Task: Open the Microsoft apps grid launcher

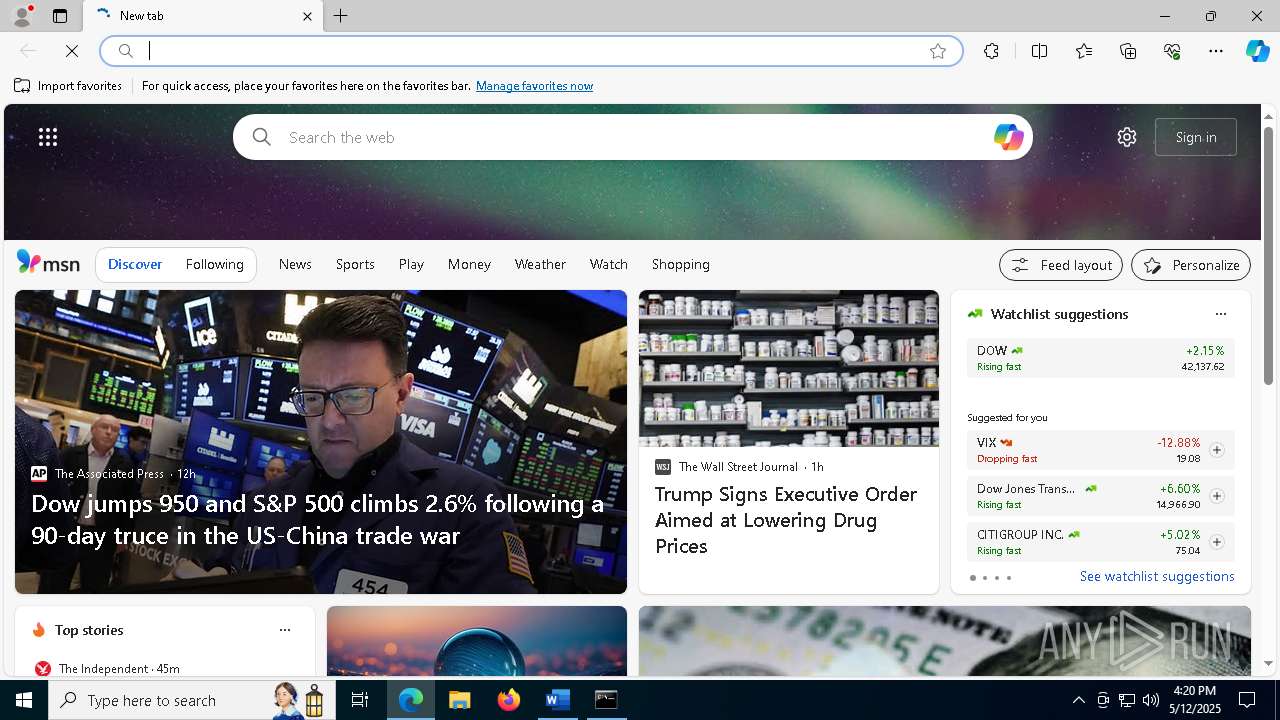Action: 48,137
